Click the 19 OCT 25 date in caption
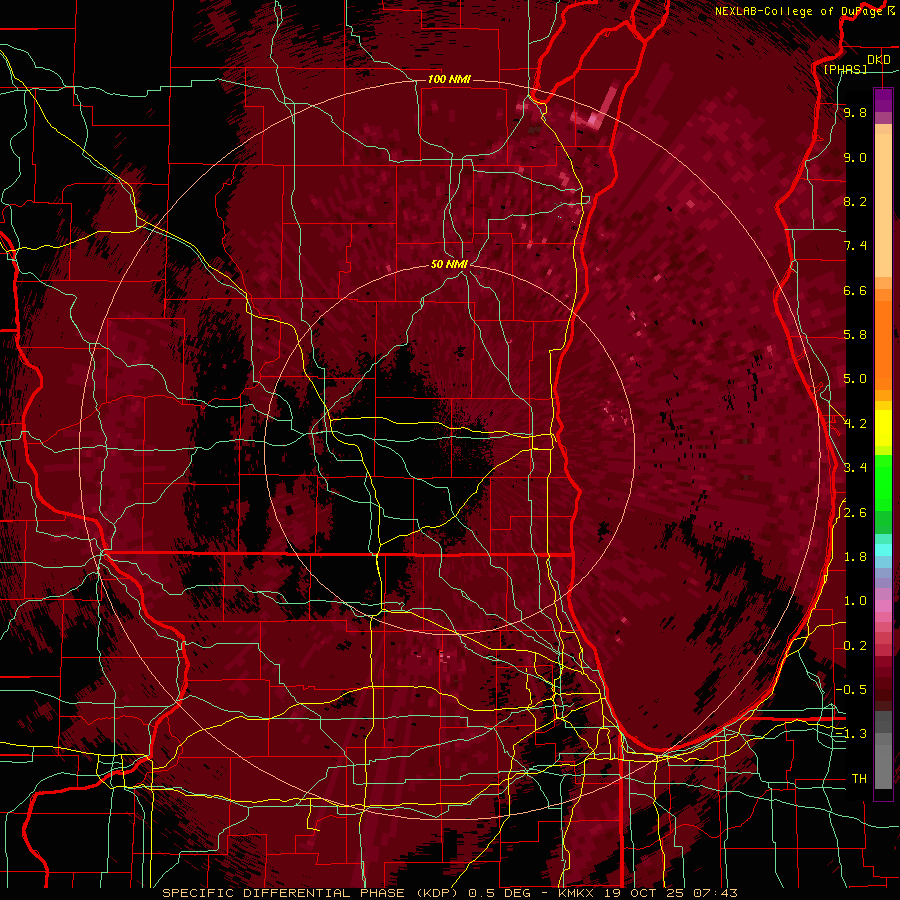The height and width of the screenshot is (900, 900). click(x=643, y=893)
